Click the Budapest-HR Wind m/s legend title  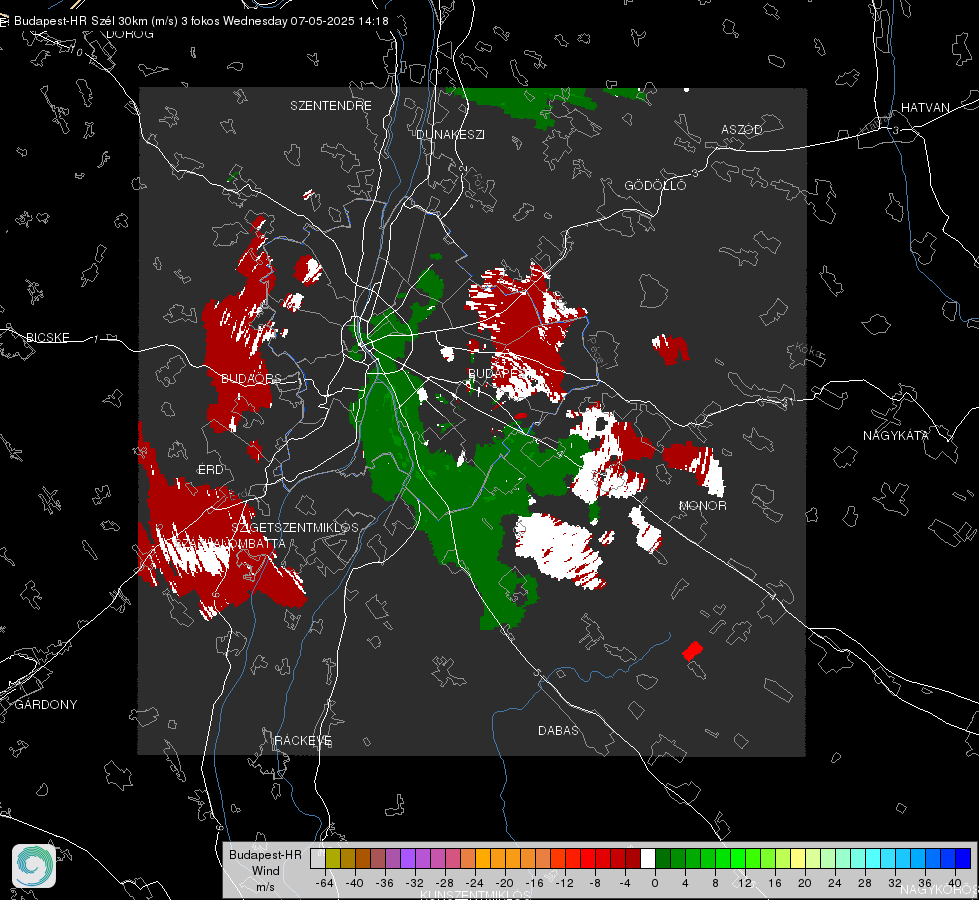265,870
